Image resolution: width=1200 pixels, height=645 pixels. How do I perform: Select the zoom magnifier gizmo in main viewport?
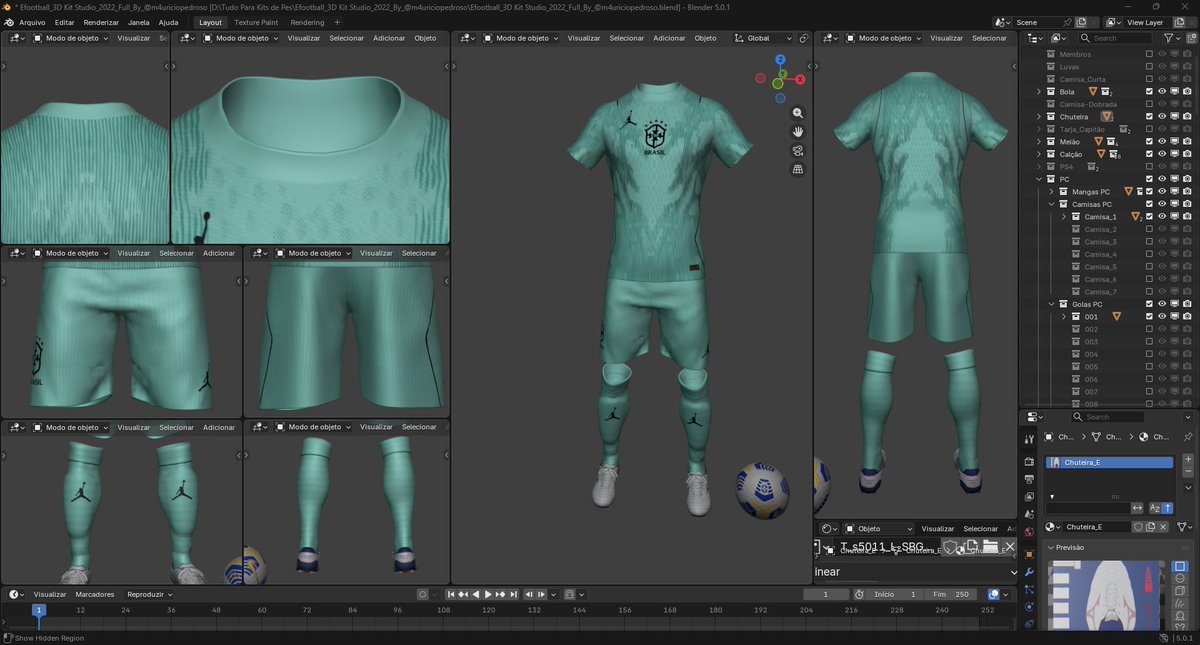click(x=798, y=113)
